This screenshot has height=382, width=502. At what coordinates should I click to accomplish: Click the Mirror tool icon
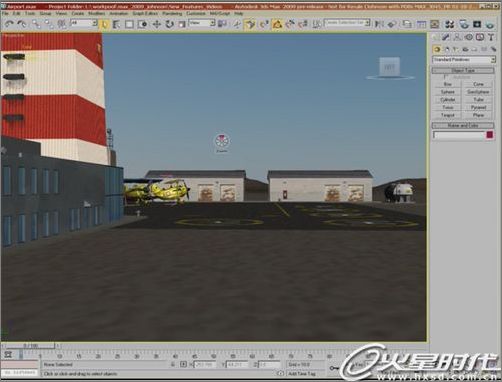click(x=379, y=24)
